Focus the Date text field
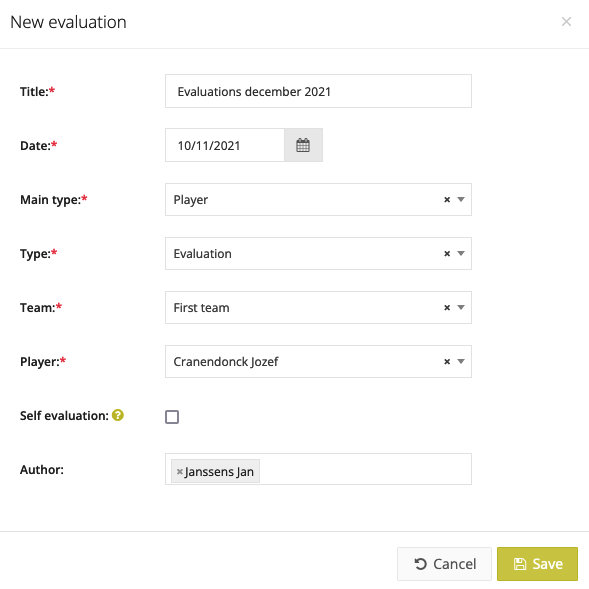 (225, 145)
